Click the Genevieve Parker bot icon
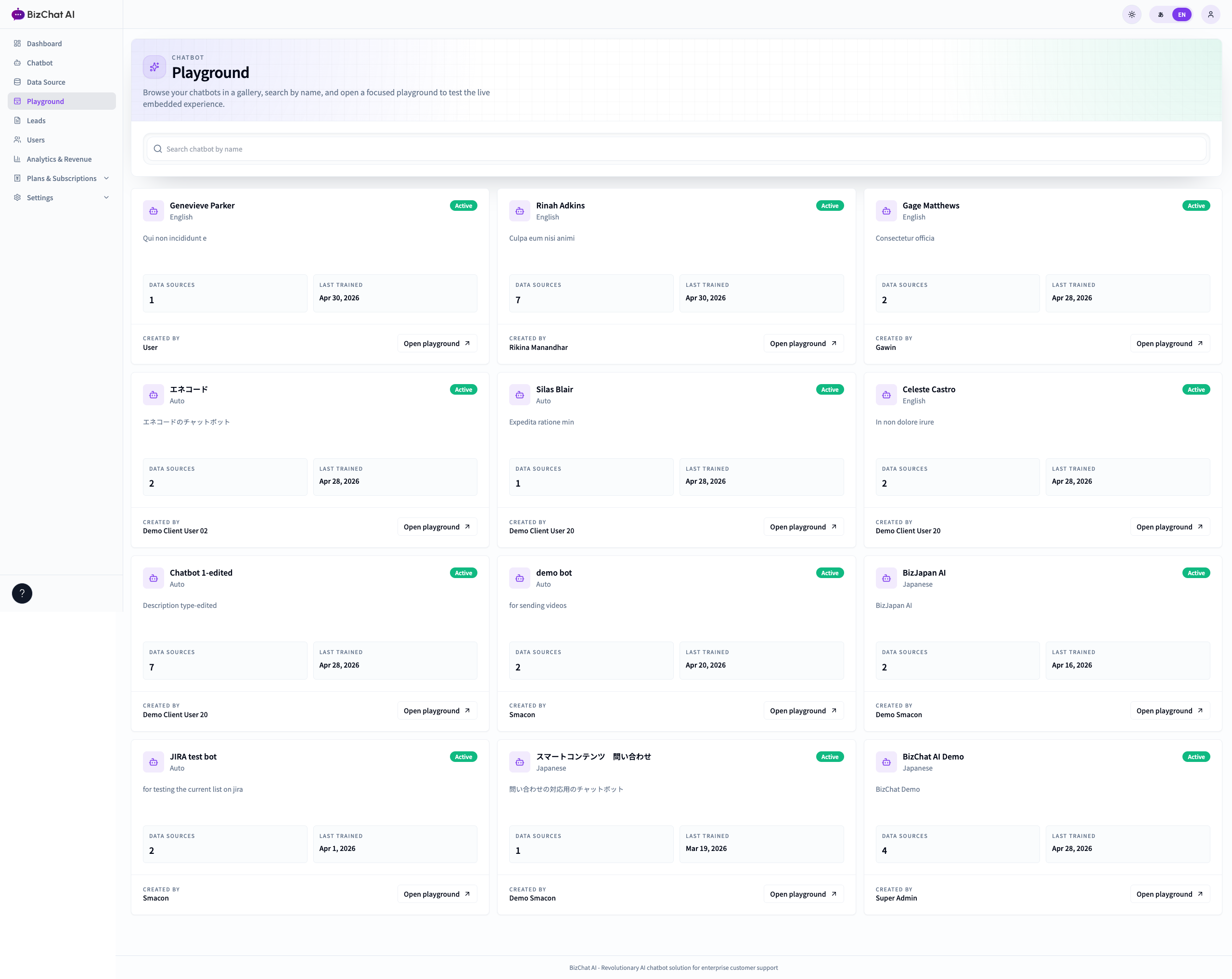The width and height of the screenshot is (1232, 979). click(153, 211)
